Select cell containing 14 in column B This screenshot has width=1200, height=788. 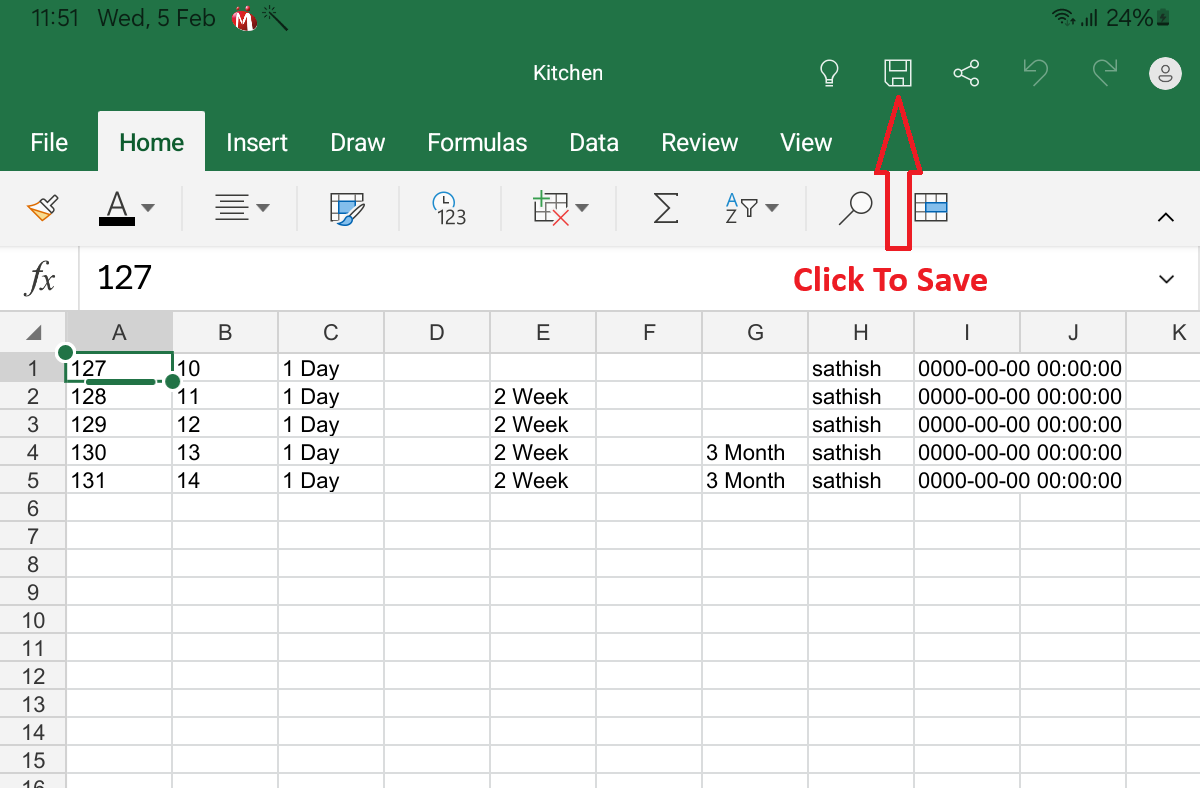click(x=225, y=480)
